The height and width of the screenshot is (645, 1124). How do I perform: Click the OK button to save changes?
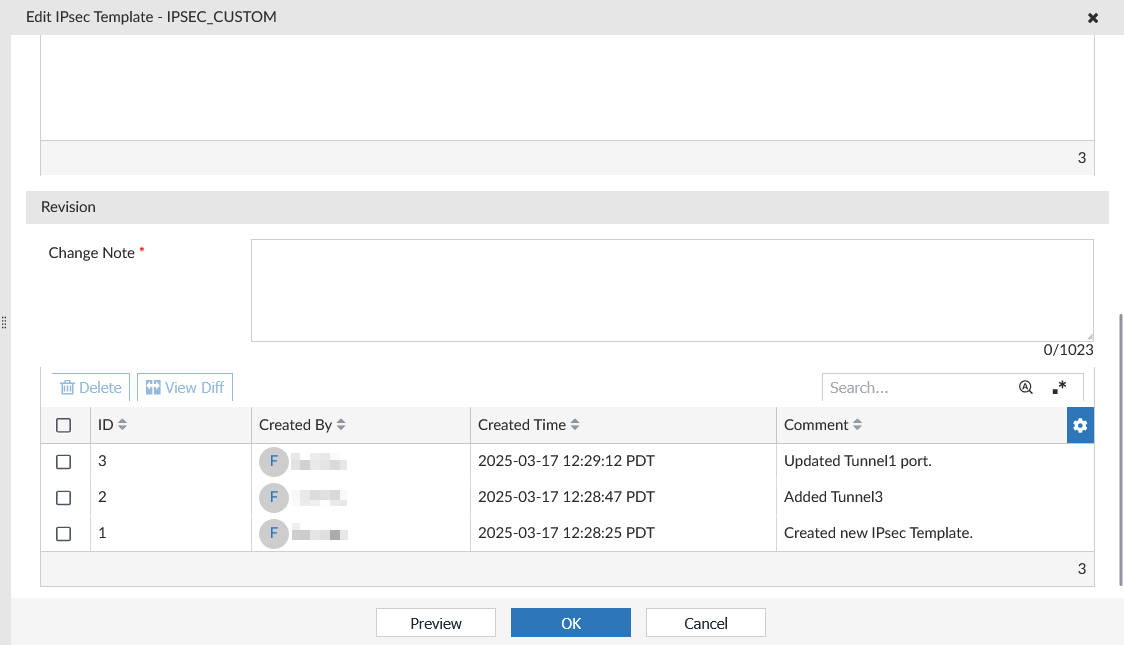(x=570, y=622)
